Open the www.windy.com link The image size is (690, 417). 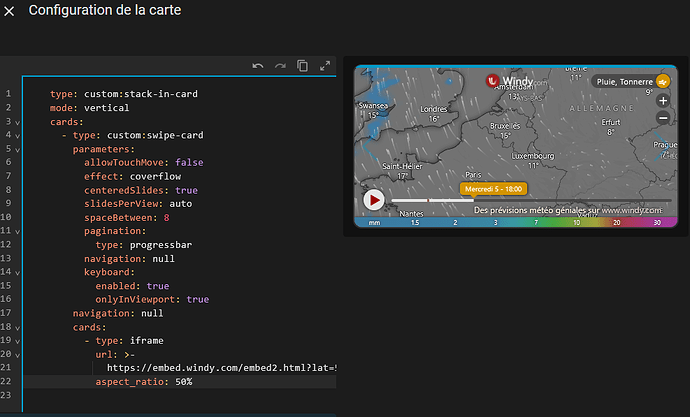point(631,211)
